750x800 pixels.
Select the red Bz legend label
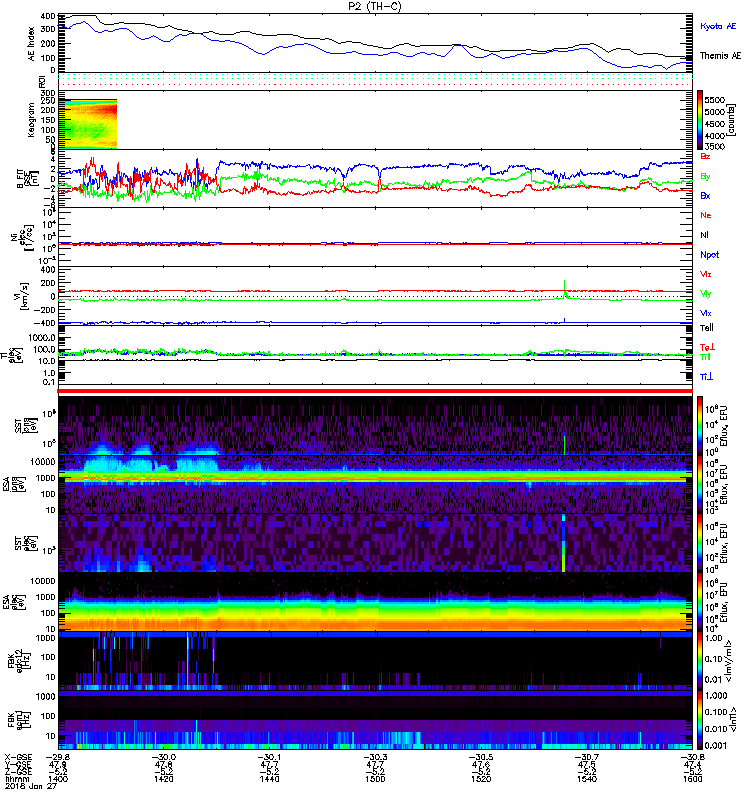705,156
